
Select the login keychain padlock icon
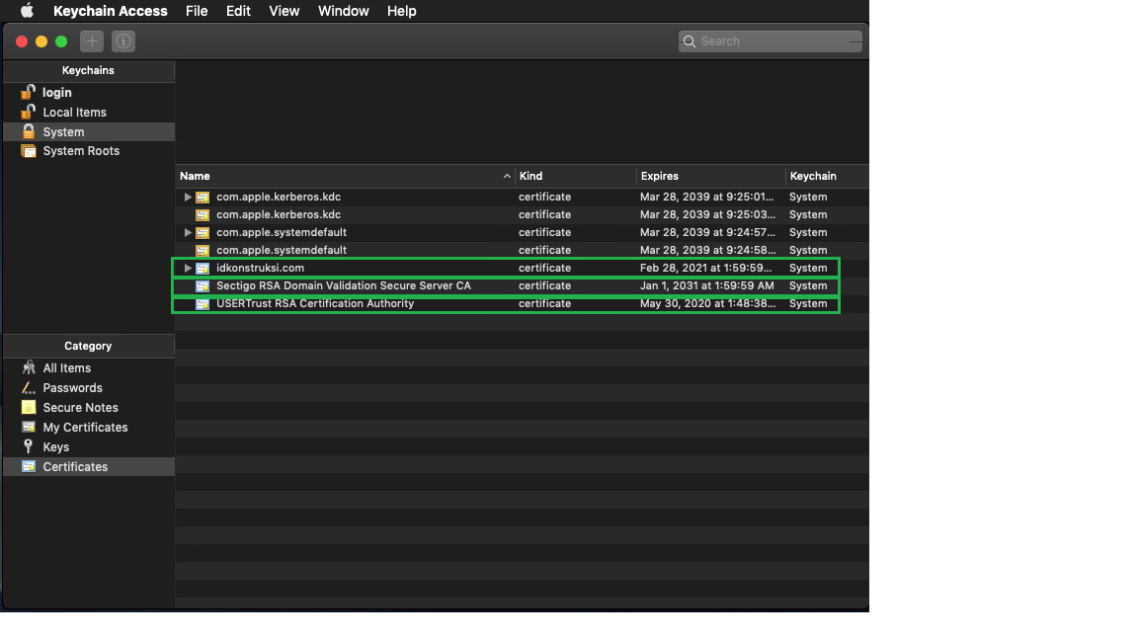(28, 92)
